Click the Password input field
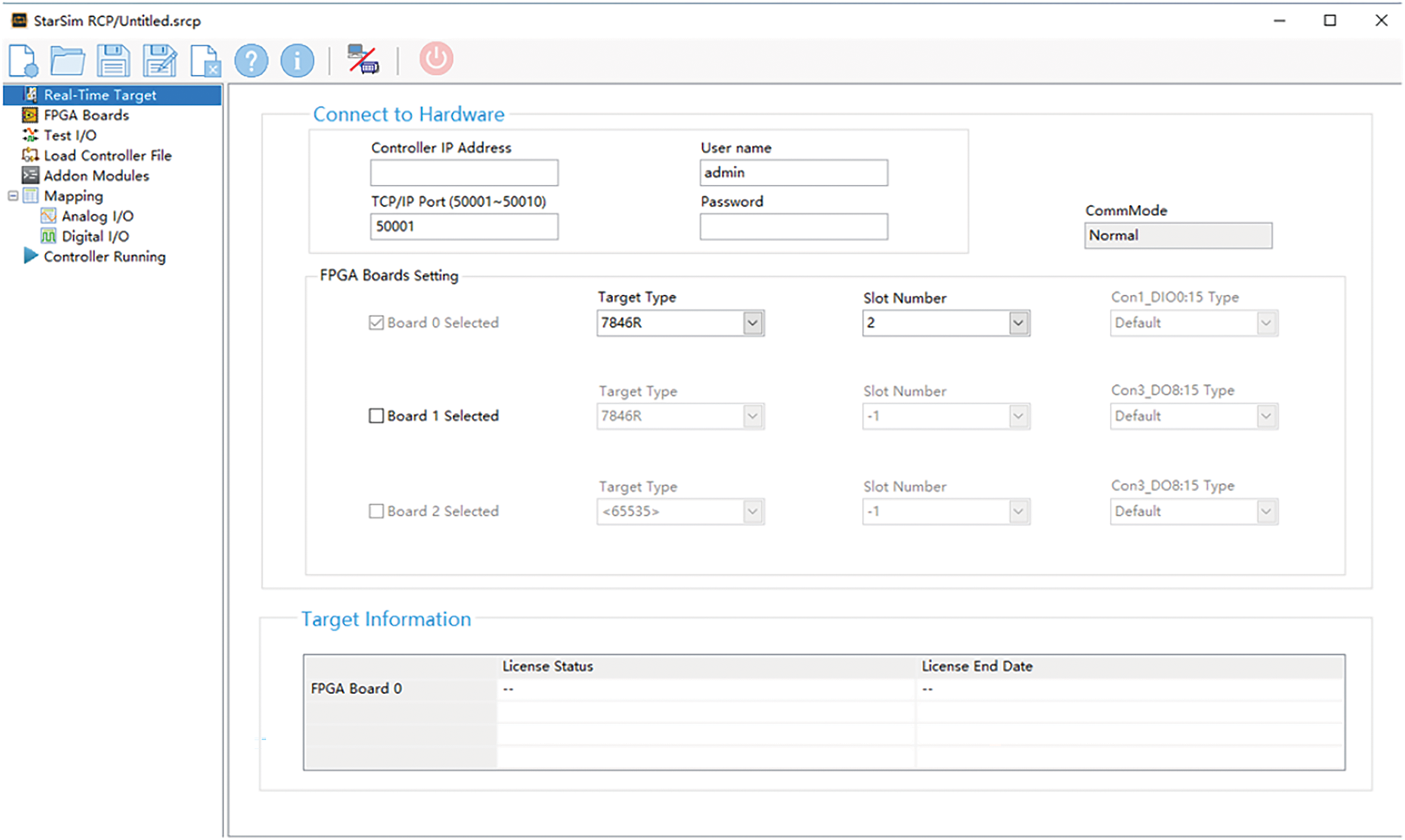This screenshot has width=1405, height=840. click(793, 227)
